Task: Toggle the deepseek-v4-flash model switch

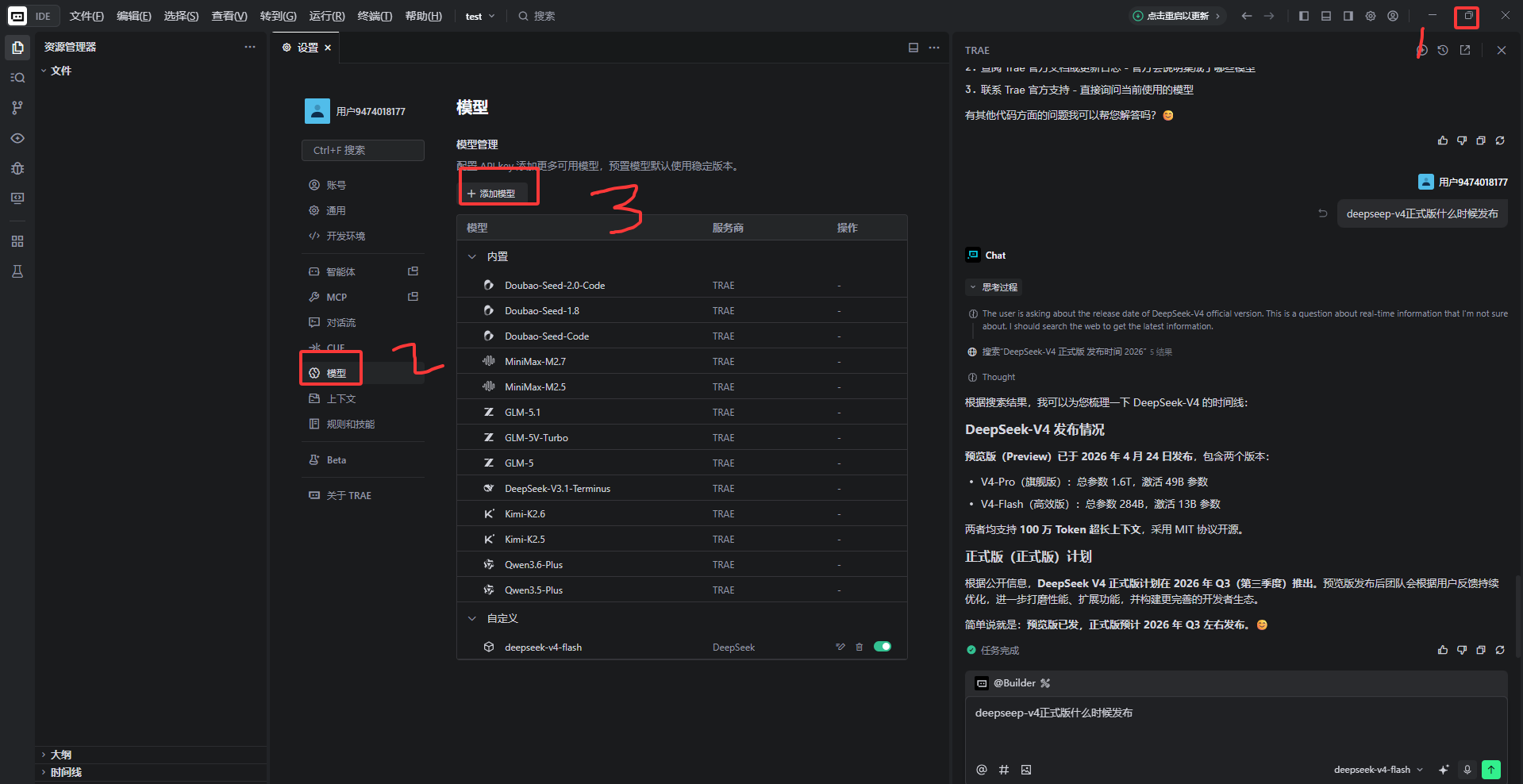Action: (x=883, y=647)
